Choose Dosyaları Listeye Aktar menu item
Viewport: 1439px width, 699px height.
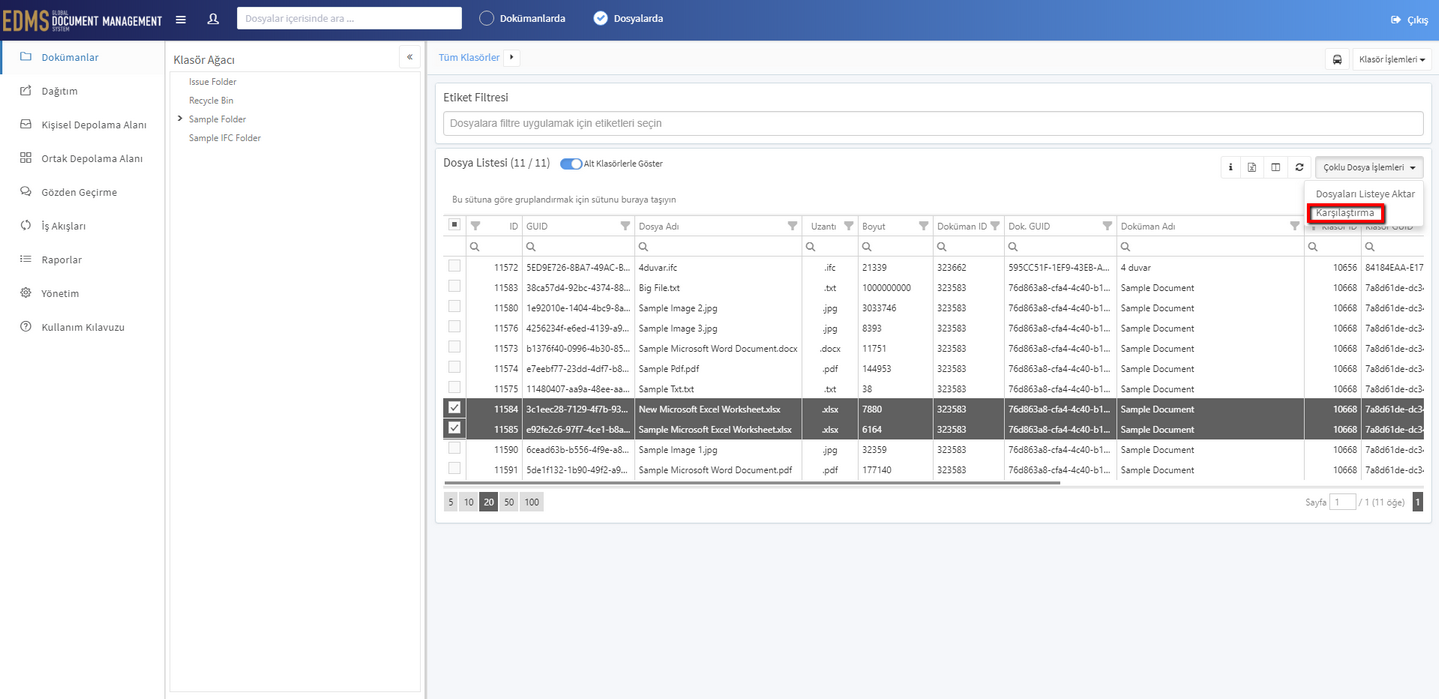[x=1365, y=194]
